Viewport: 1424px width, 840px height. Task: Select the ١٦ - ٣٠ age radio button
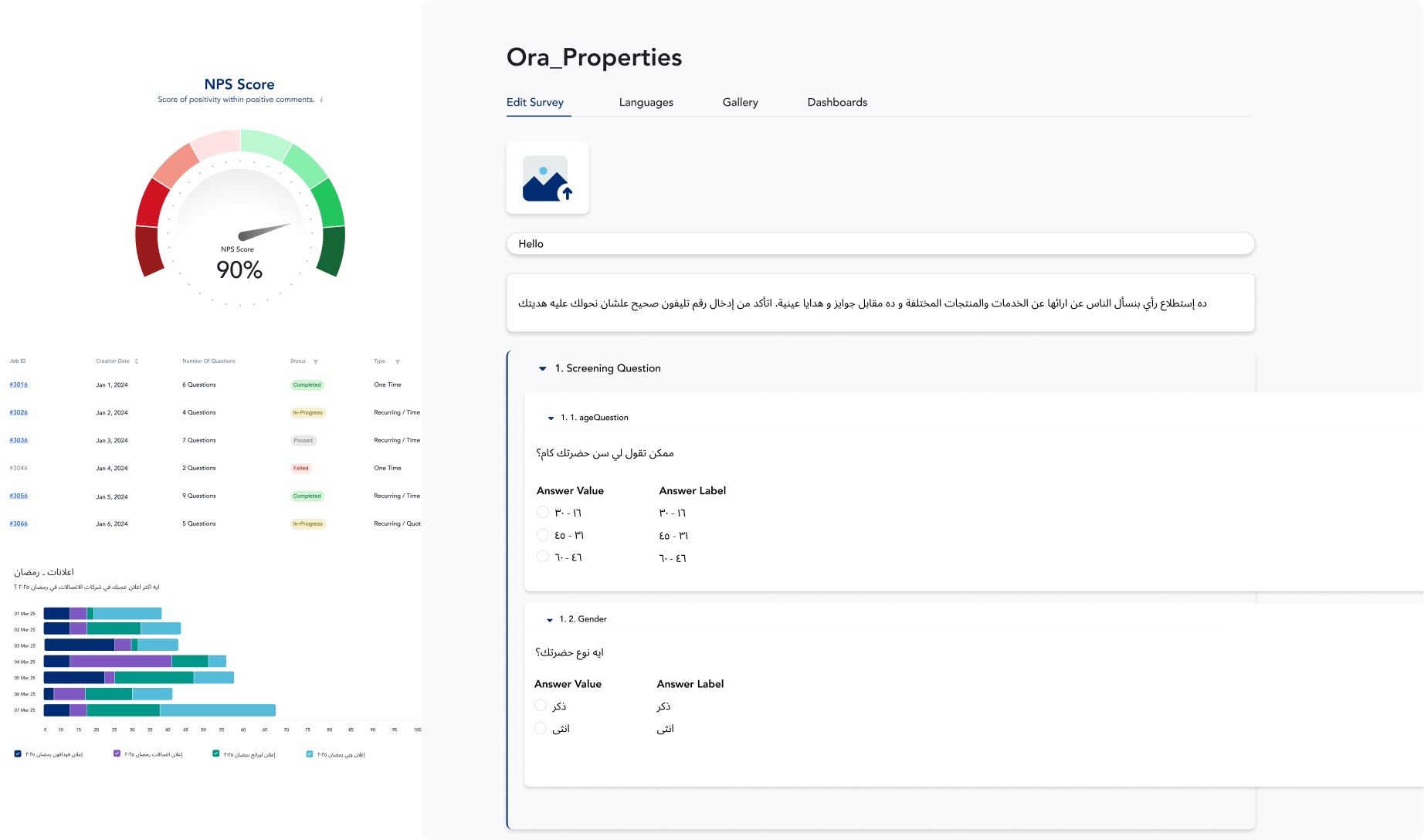coord(542,512)
